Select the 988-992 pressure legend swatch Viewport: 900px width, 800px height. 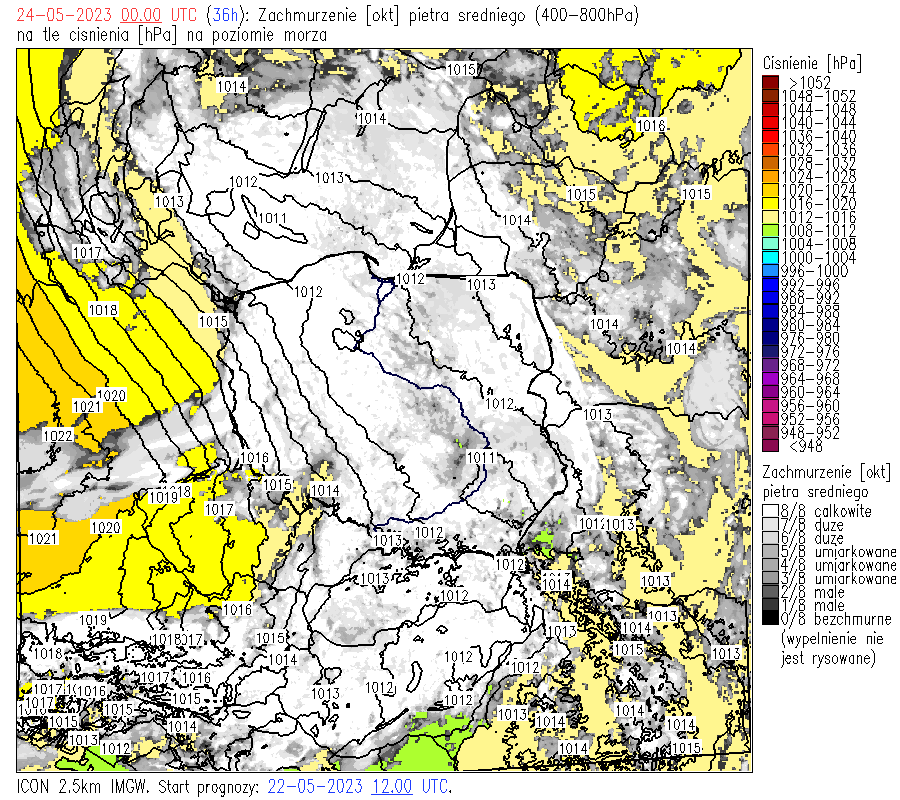pyautogui.click(x=770, y=298)
